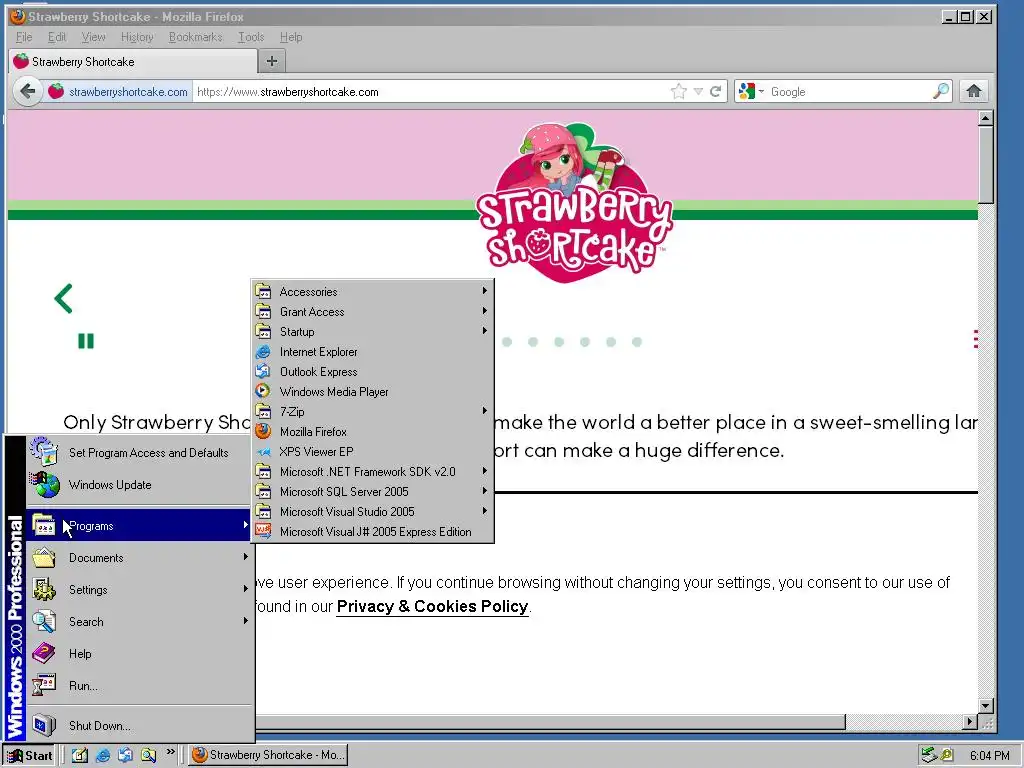Image resolution: width=1024 pixels, height=768 pixels.
Task: Click the taskbar clock showing 6:04 PM
Action: coord(989,756)
